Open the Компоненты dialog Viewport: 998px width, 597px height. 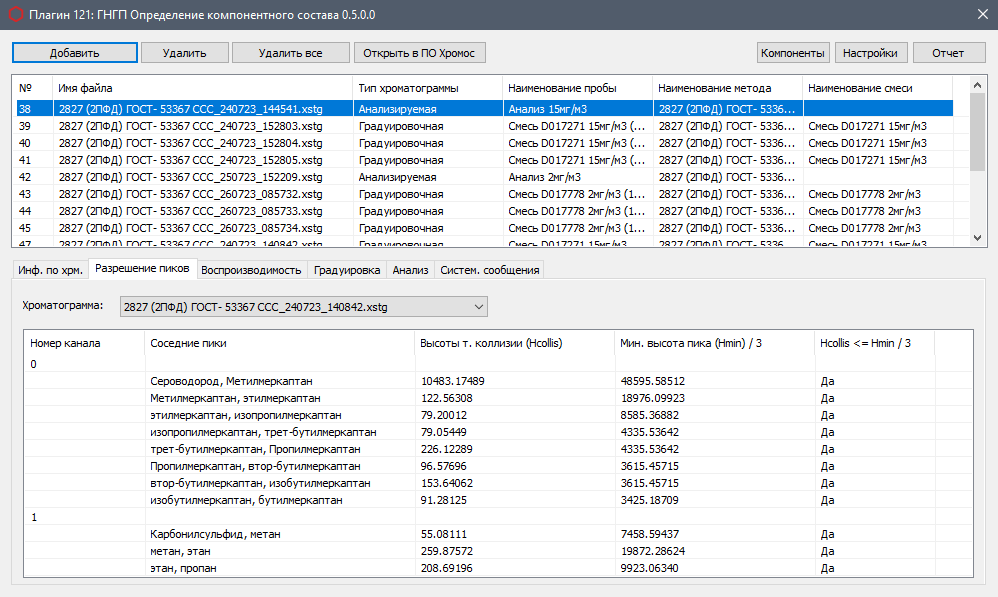pos(793,53)
